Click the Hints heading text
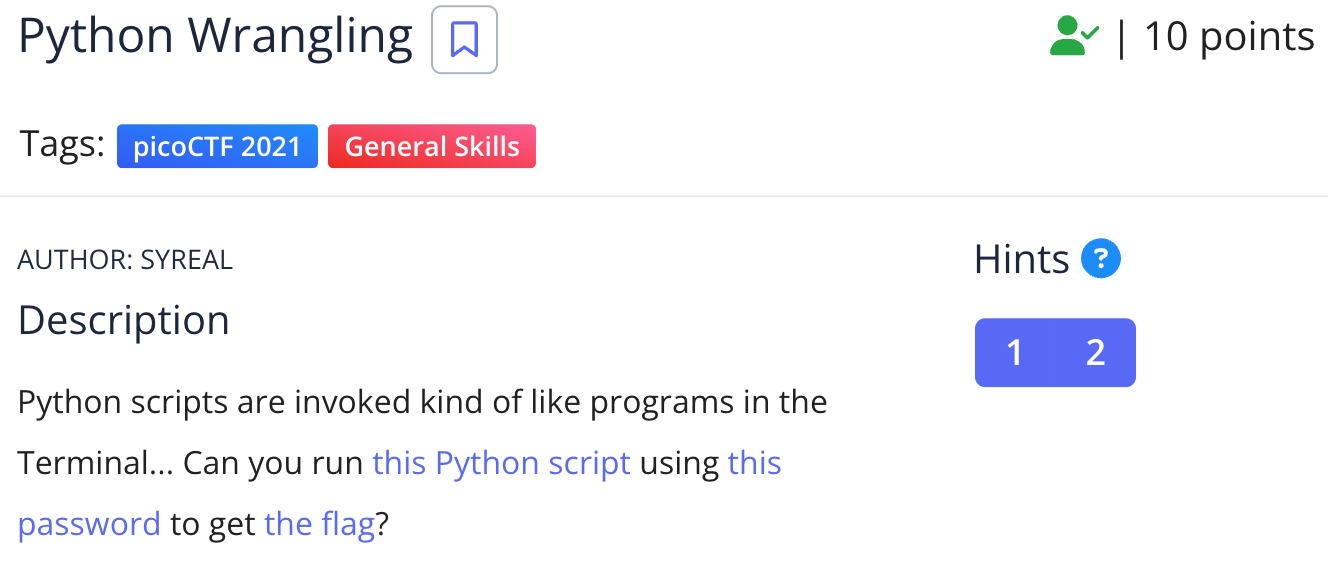Screen dimensions: 1328x564 (x=1021, y=260)
